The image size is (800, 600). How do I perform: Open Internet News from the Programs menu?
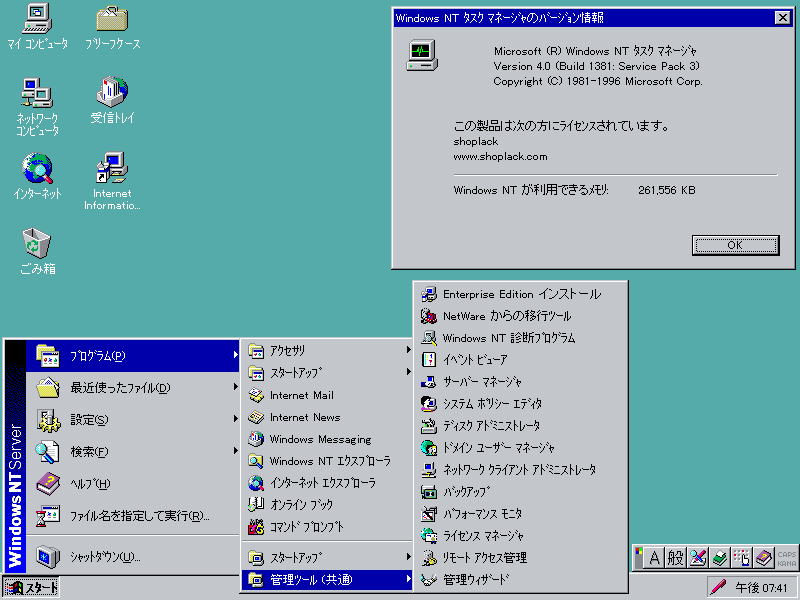click(x=327, y=417)
